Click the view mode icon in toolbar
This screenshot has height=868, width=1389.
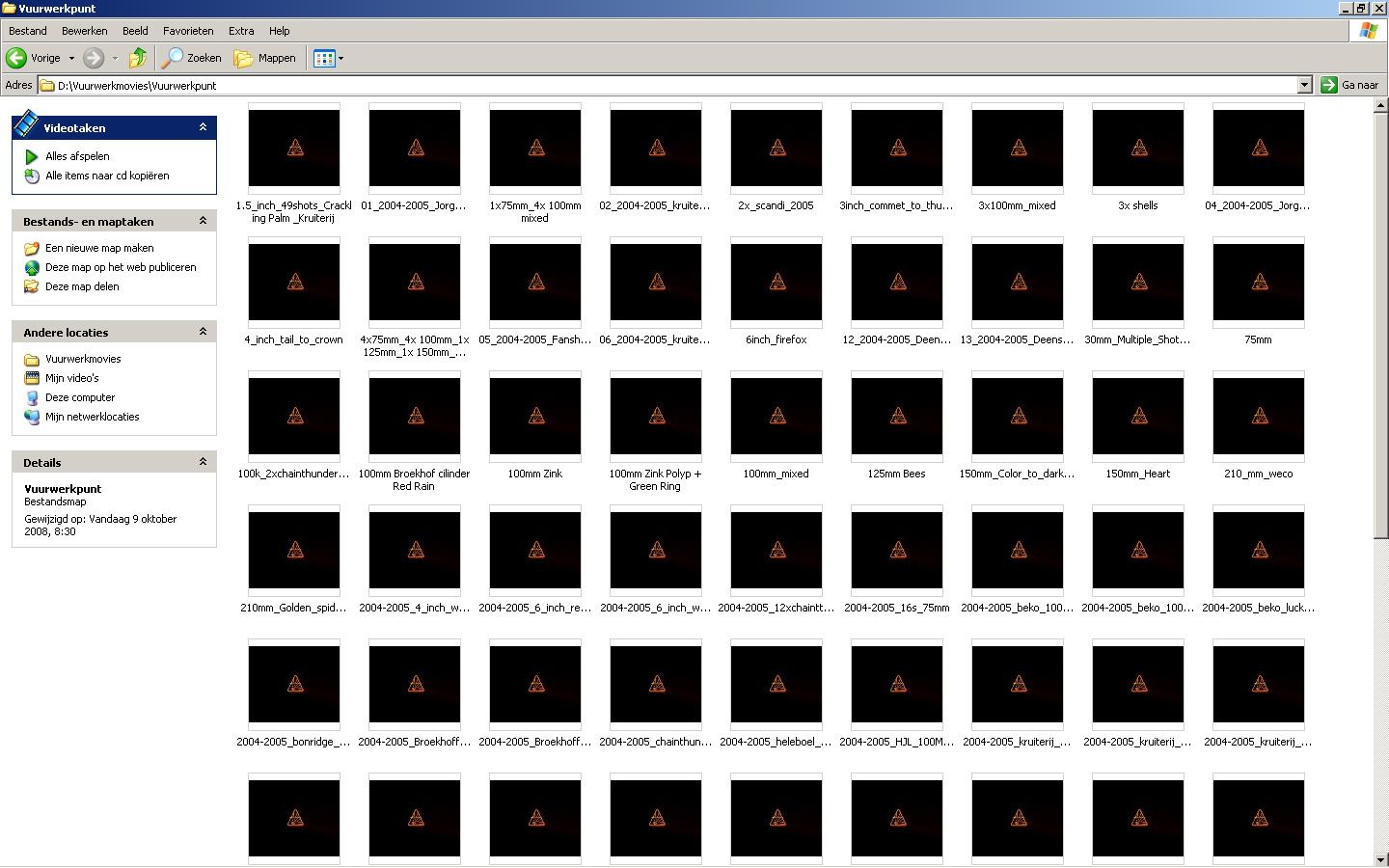[x=324, y=58]
